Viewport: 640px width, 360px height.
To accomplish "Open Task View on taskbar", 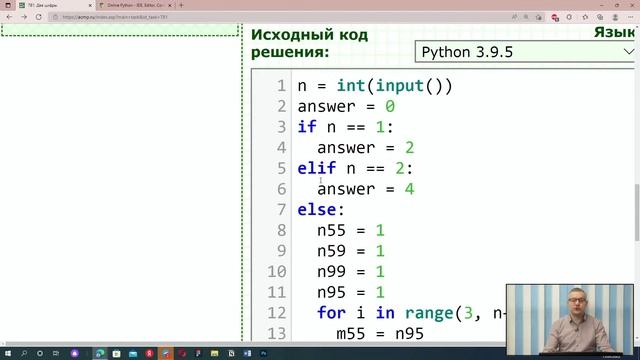I will pos(56,353).
